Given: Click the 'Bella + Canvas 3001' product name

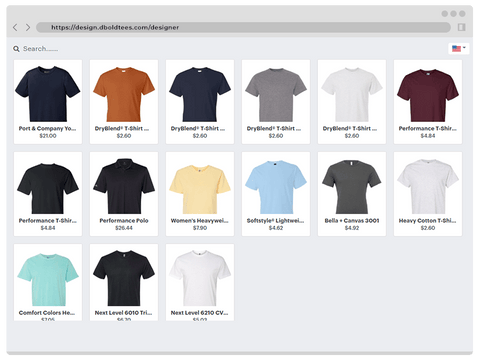Looking at the screenshot, I should click(x=352, y=221).
